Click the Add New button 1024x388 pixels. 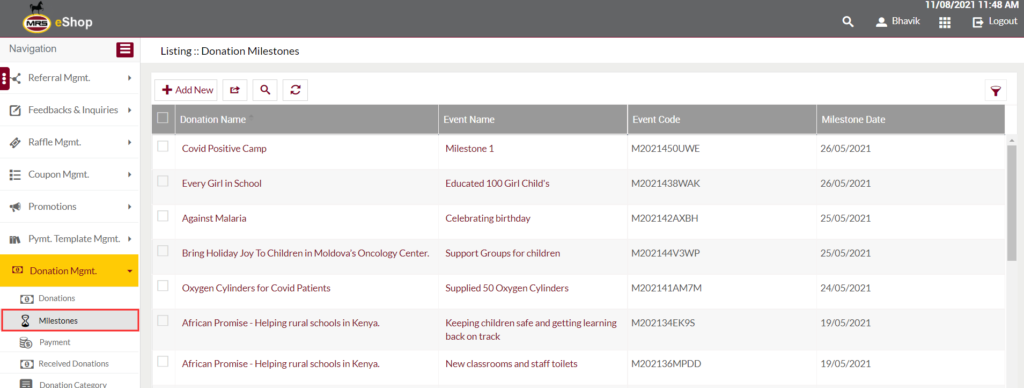(x=187, y=90)
